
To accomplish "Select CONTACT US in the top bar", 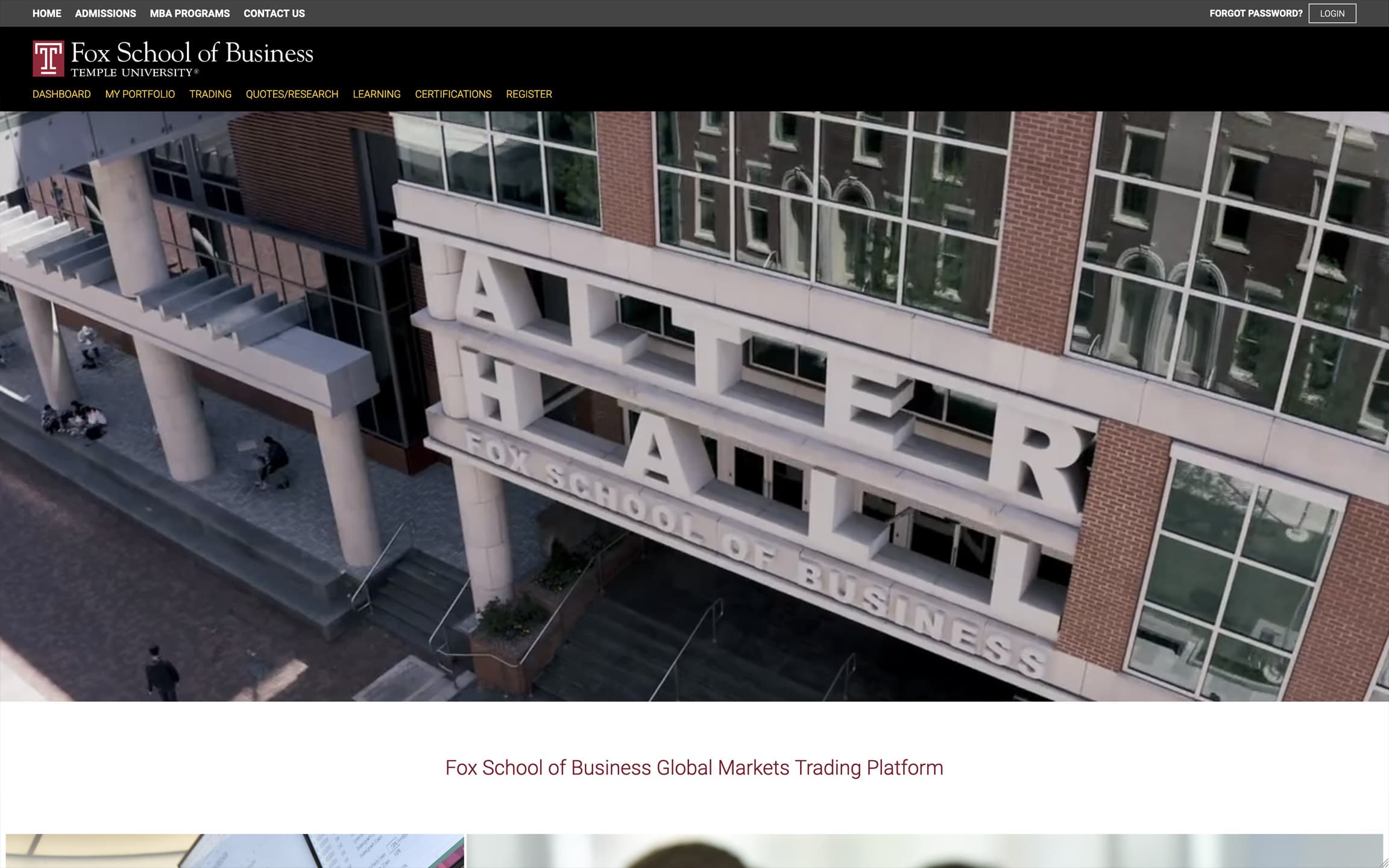I will (274, 13).
